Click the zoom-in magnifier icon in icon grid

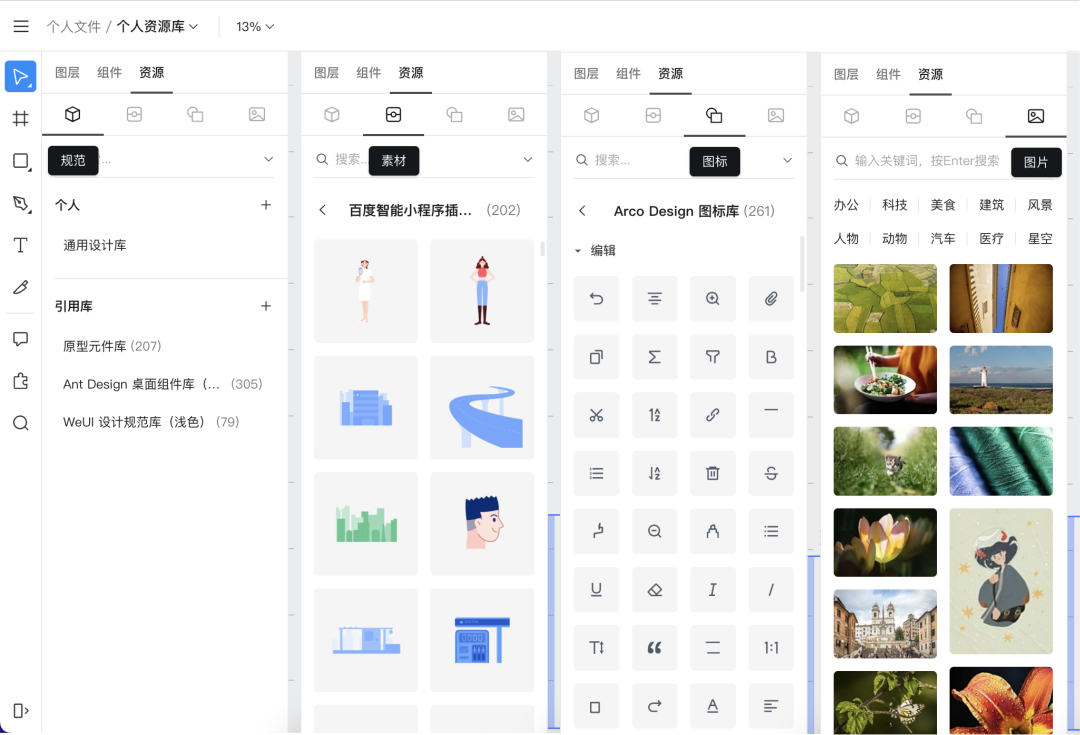pyautogui.click(x=713, y=298)
